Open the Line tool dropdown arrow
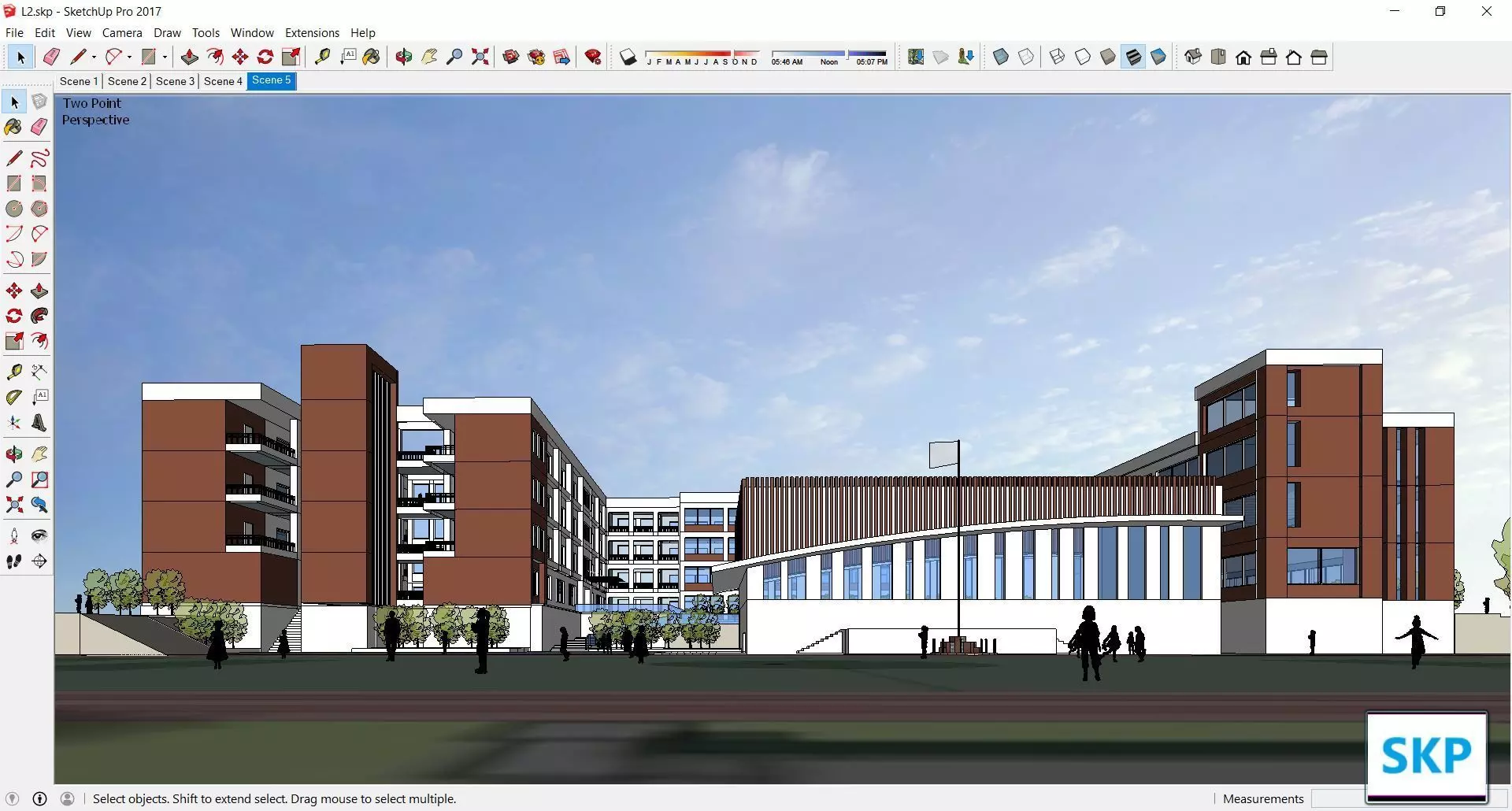The width and height of the screenshot is (1512, 811). point(94,57)
